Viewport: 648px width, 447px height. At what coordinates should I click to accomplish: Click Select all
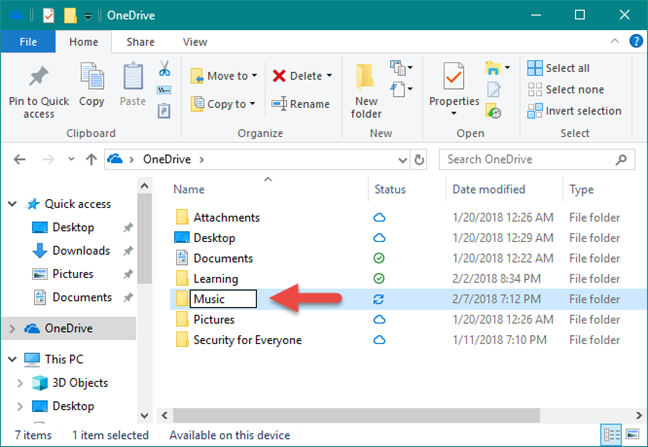pyautogui.click(x=558, y=68)
